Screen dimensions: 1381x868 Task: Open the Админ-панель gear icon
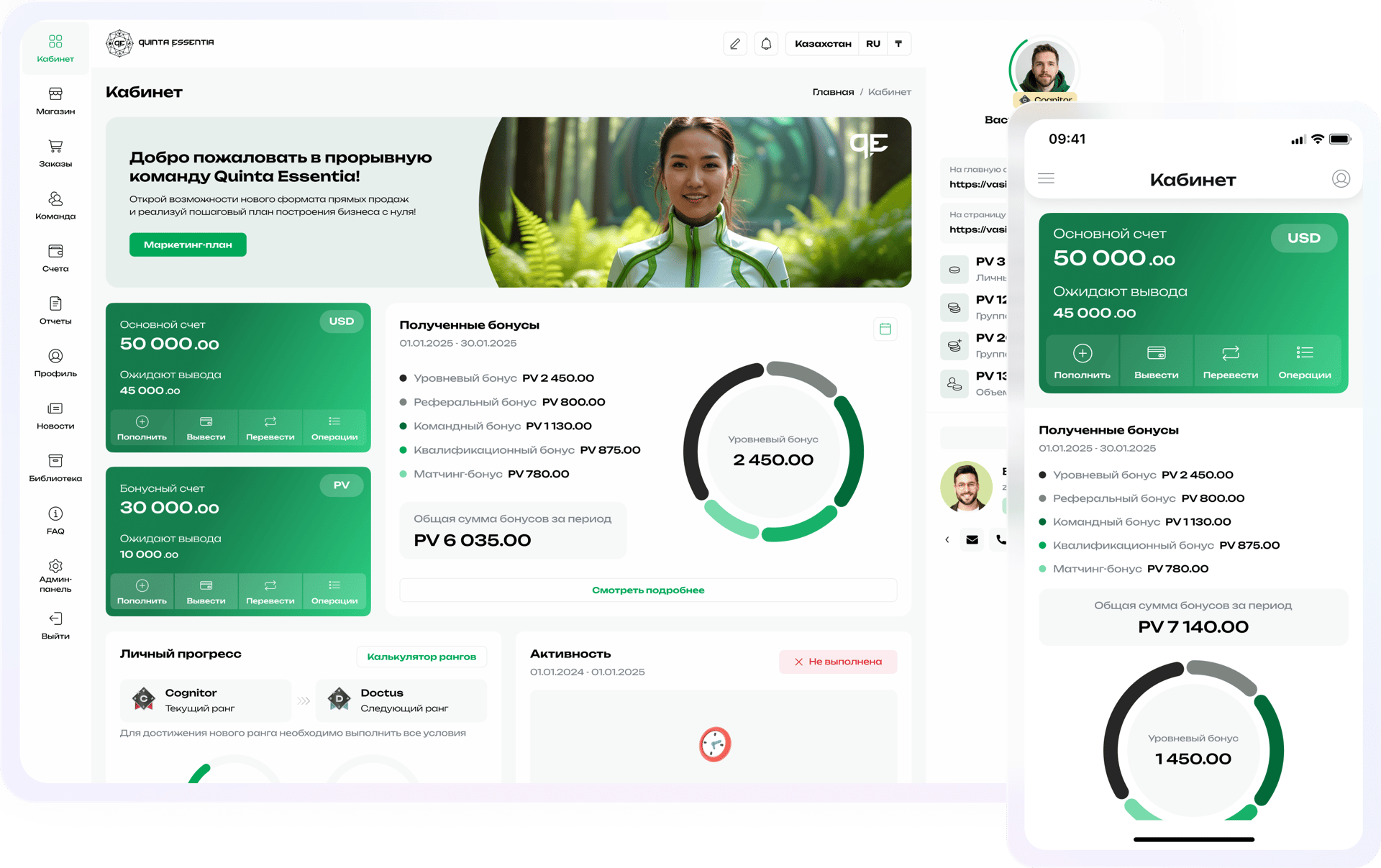(55, 567)
